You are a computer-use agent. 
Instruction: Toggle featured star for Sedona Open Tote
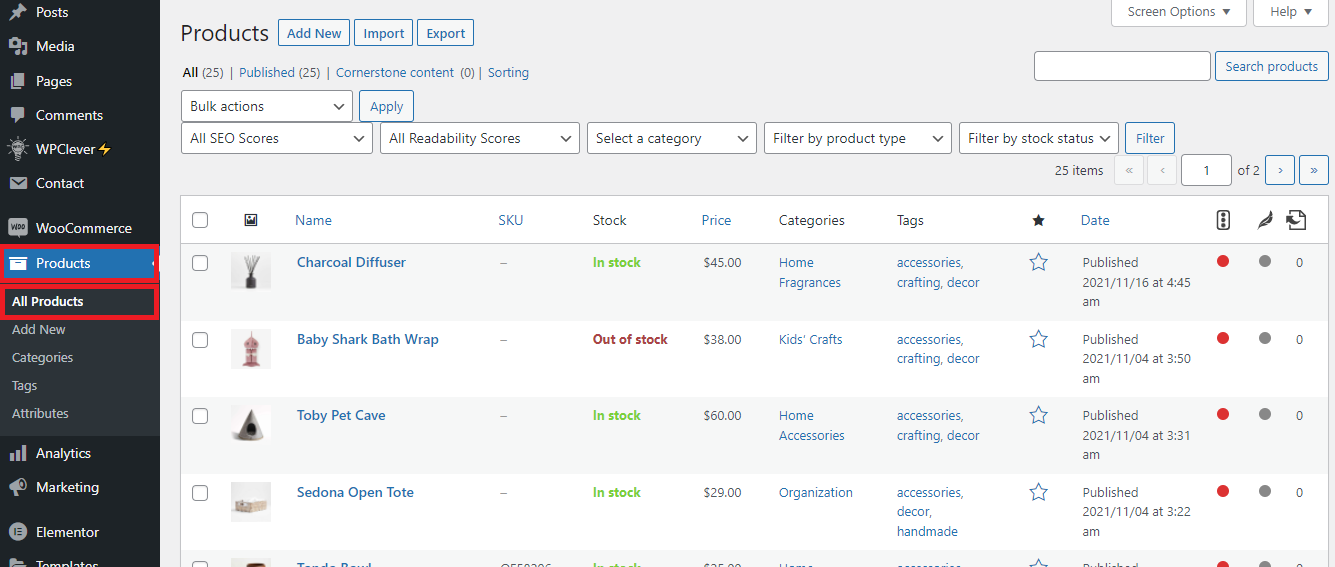click(x=1039, y=492)
